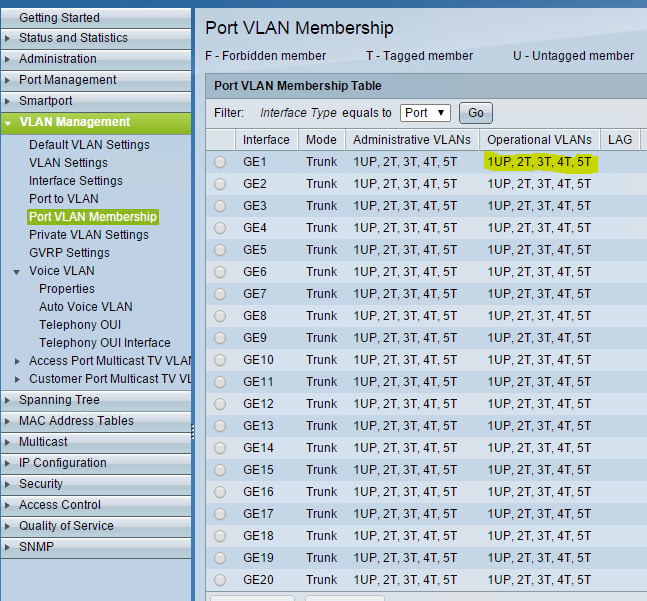Open Private VLAN Settings page

[x=89, y=235]
